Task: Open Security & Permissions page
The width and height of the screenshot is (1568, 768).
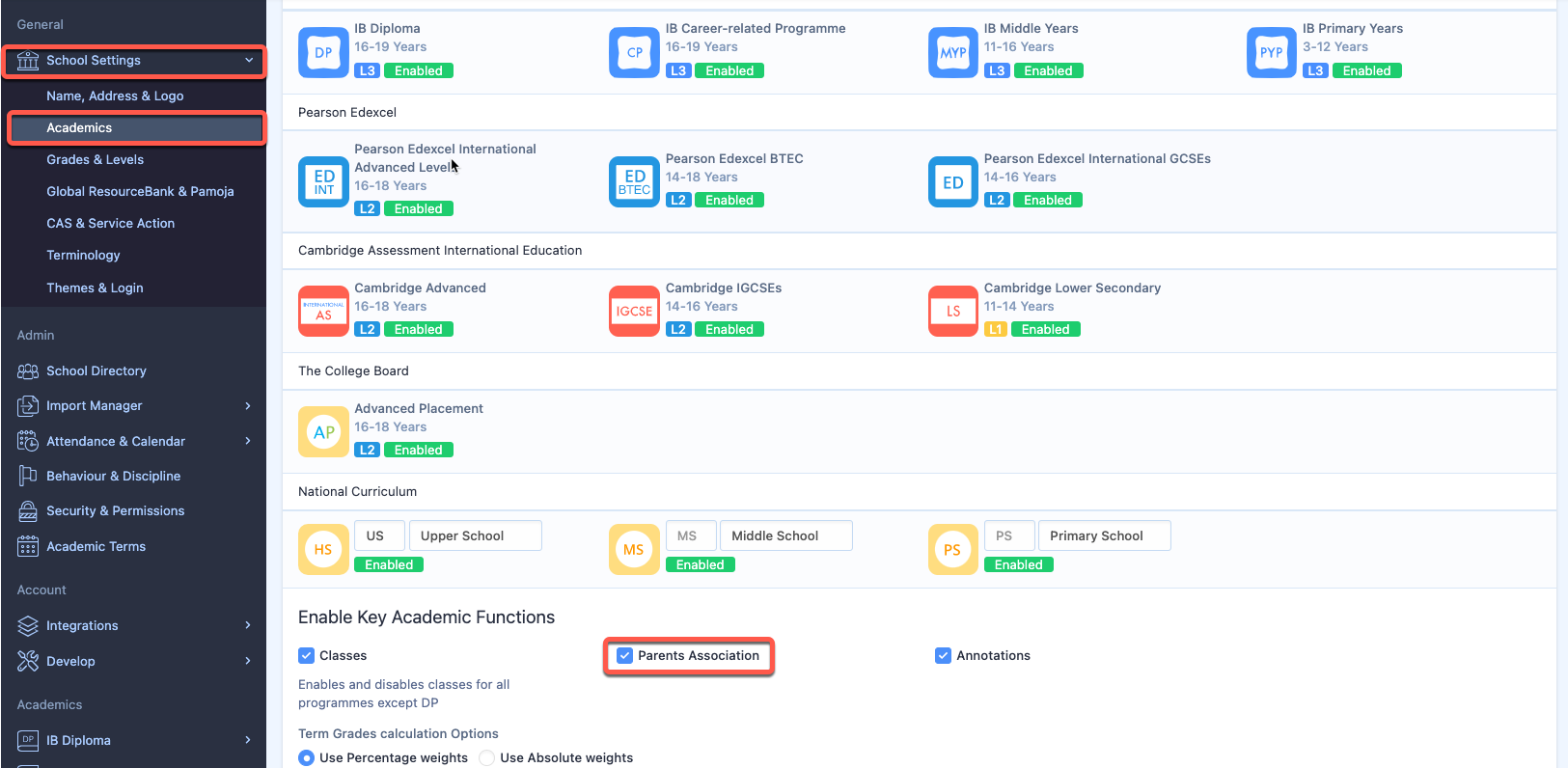Action: click(x=115, y=511)
